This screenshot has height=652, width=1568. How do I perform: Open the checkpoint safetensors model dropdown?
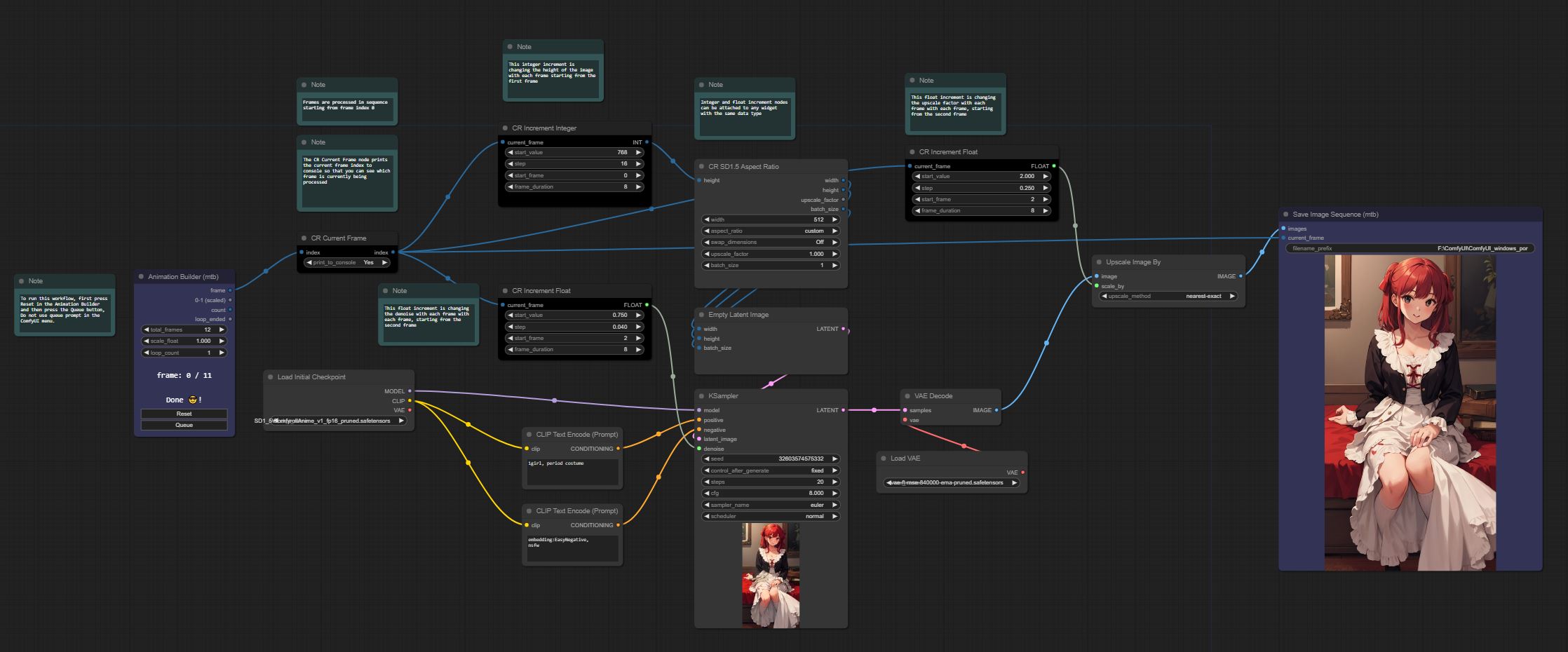pos(337,421)
